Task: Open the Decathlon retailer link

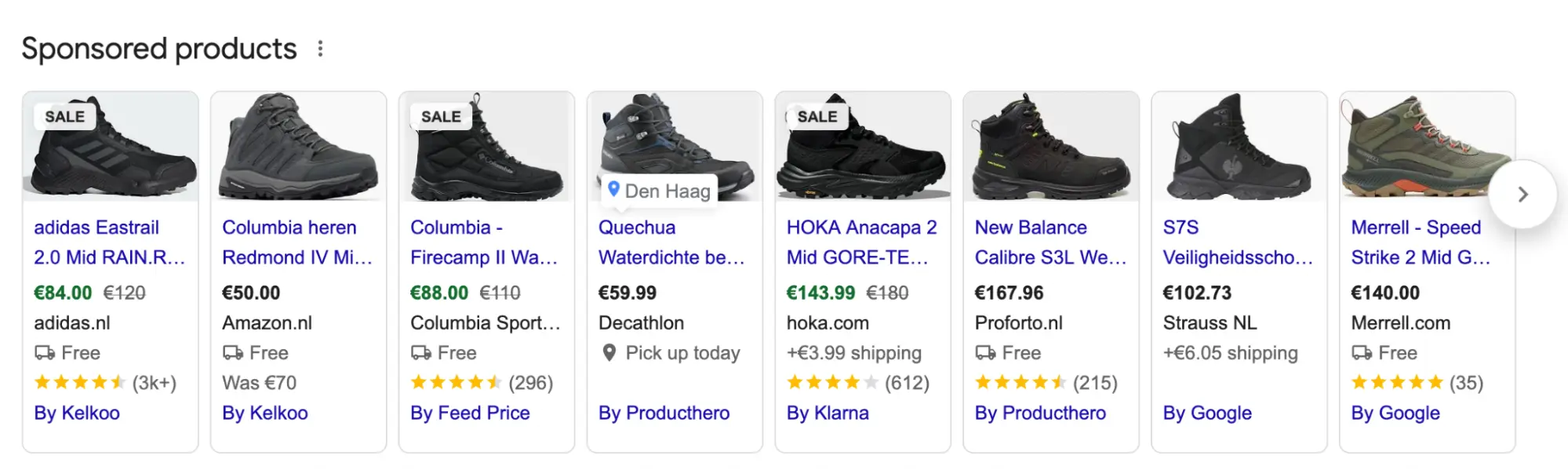Action: (x=640, y=322)
